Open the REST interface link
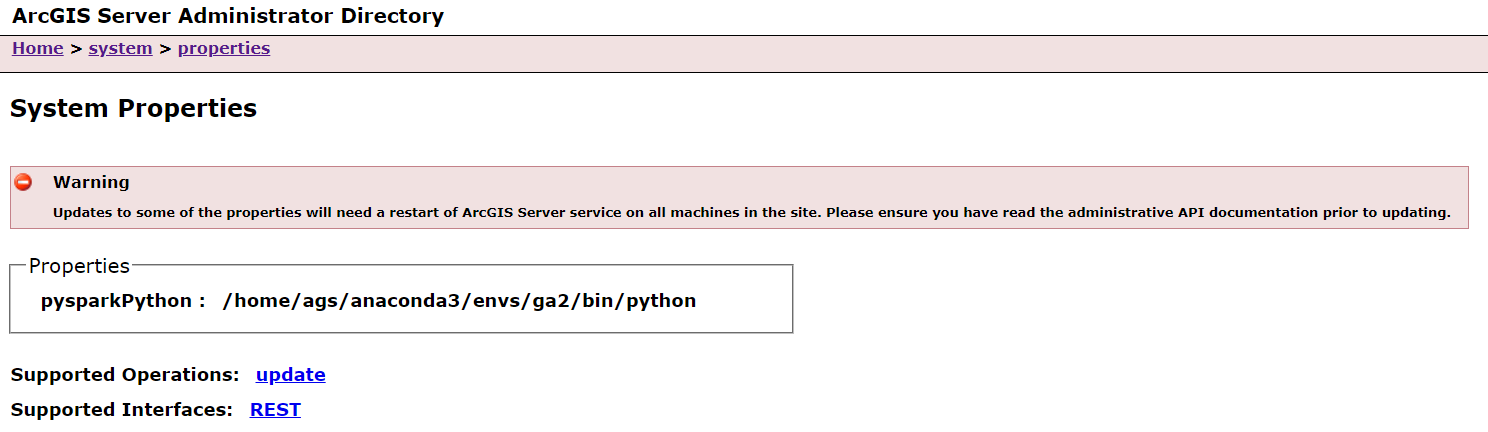Screen dimensions: 1488x432 coord(275,409)
